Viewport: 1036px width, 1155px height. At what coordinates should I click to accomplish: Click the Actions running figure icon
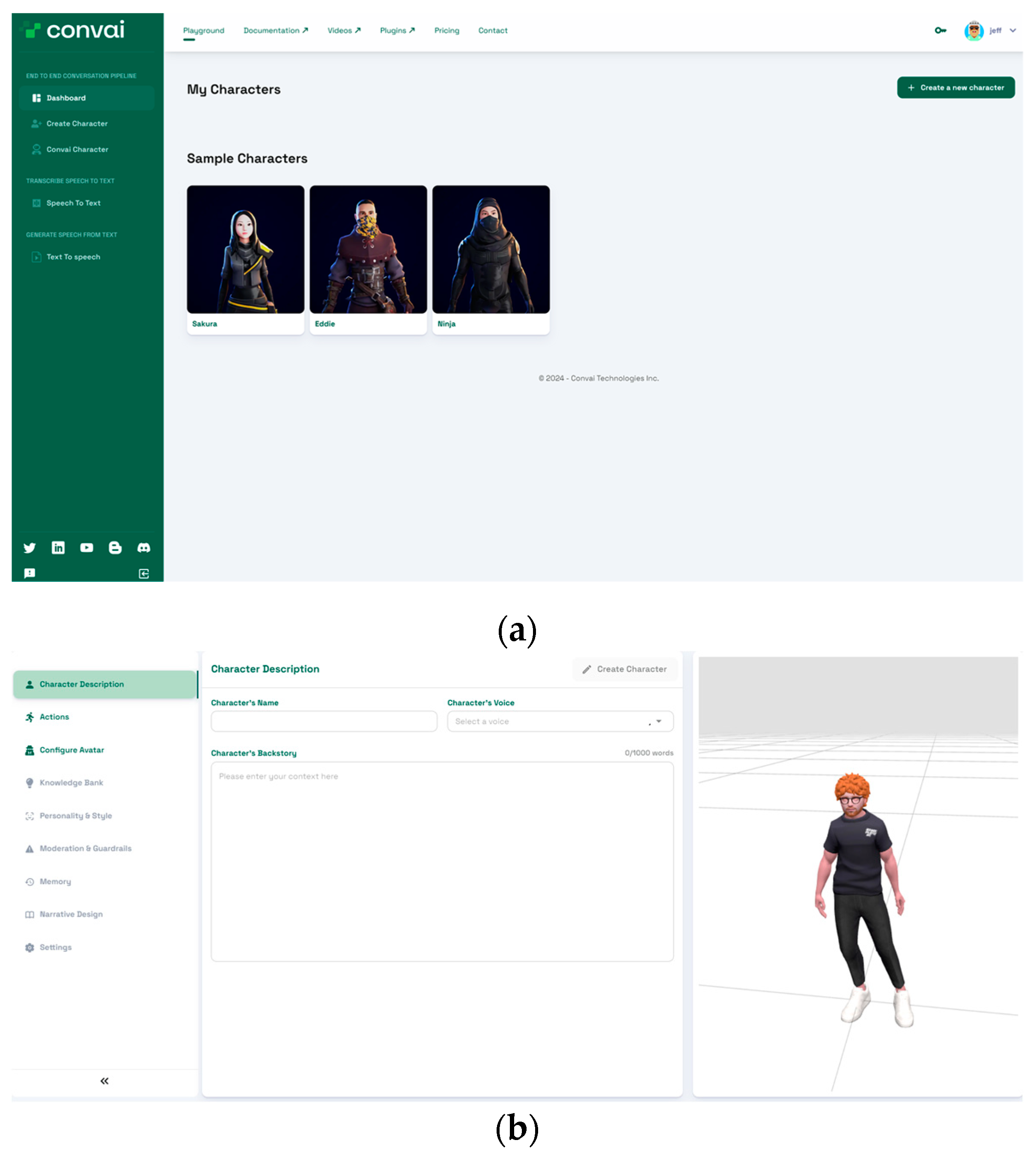30,717
